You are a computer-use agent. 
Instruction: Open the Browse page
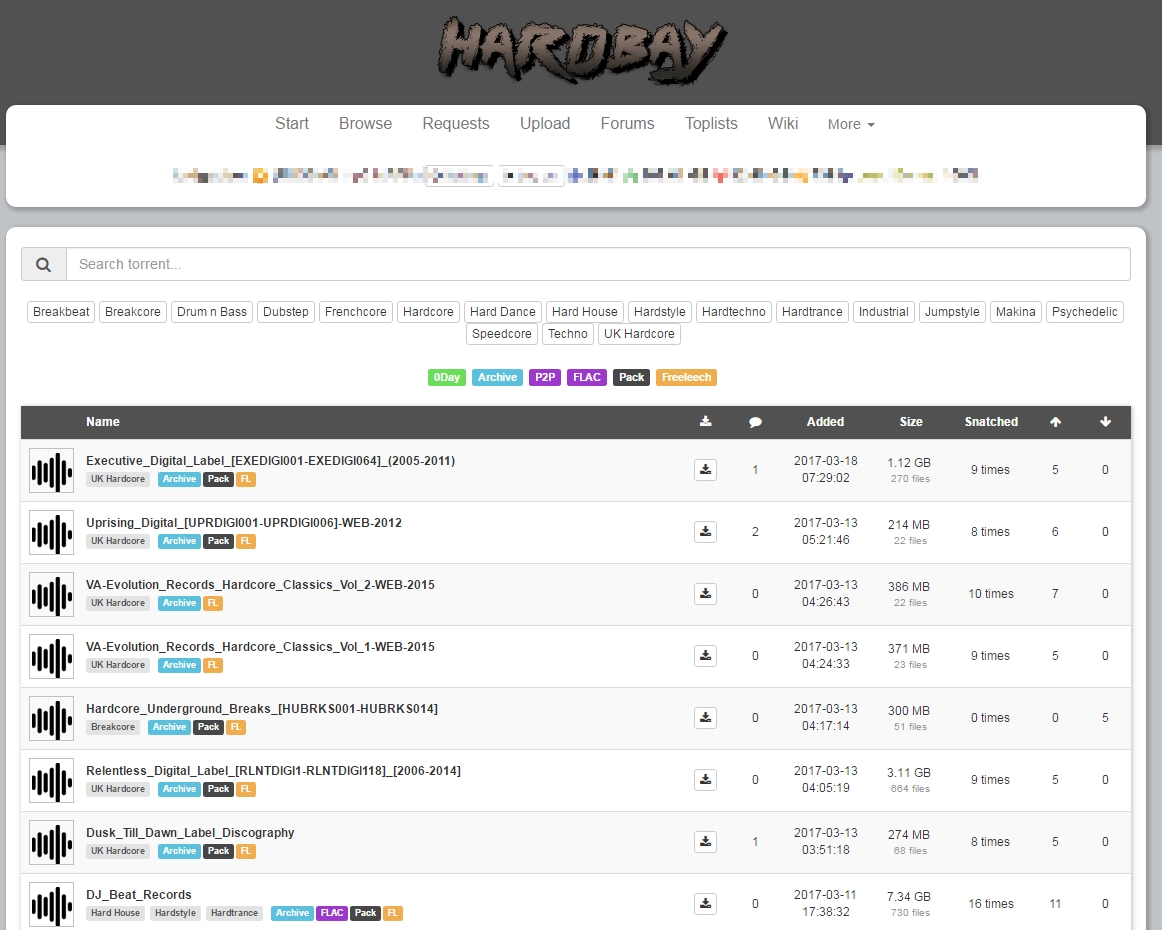coord(365,124)
